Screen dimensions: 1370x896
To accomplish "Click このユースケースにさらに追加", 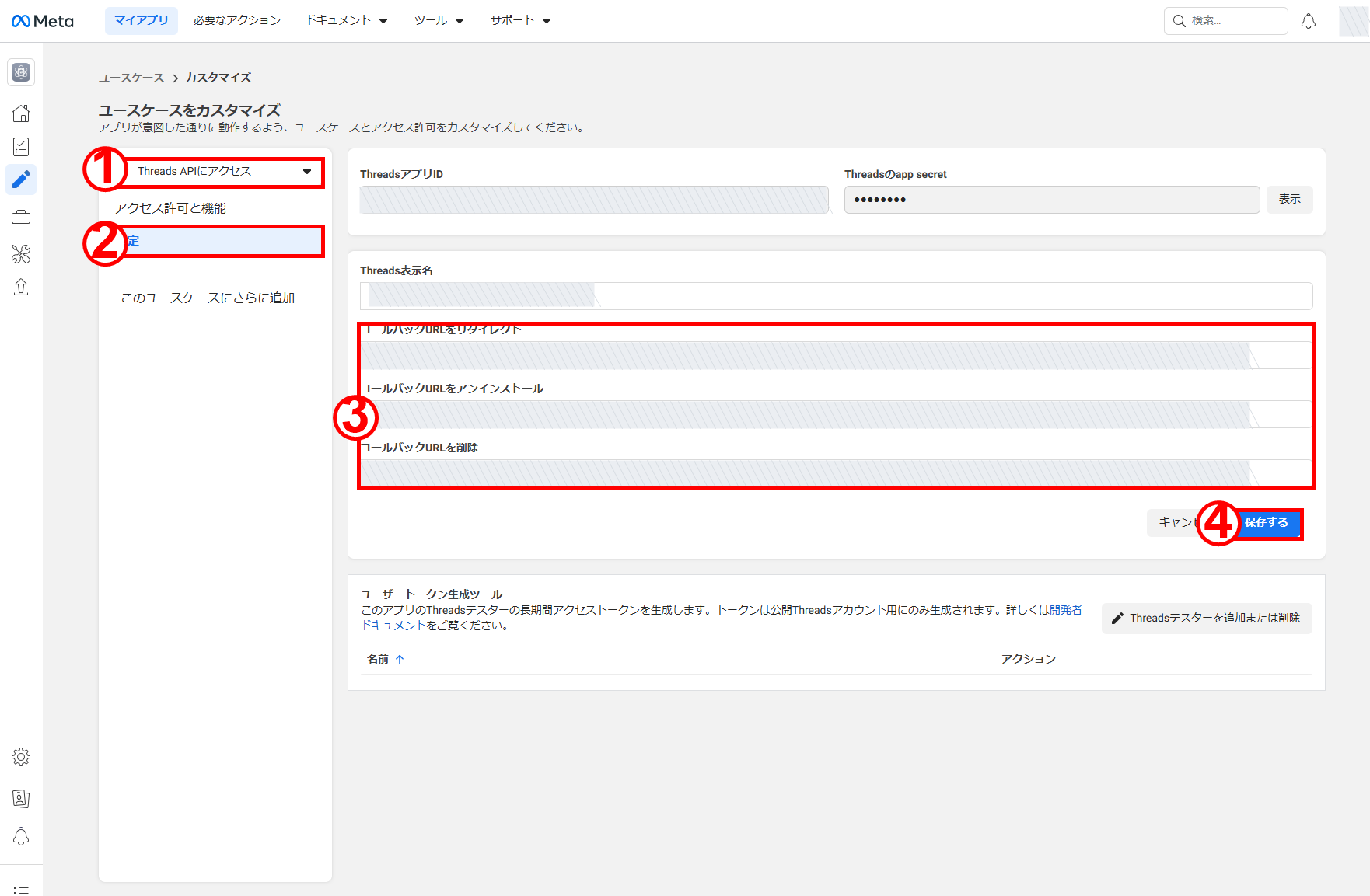I will click(208, 298).
